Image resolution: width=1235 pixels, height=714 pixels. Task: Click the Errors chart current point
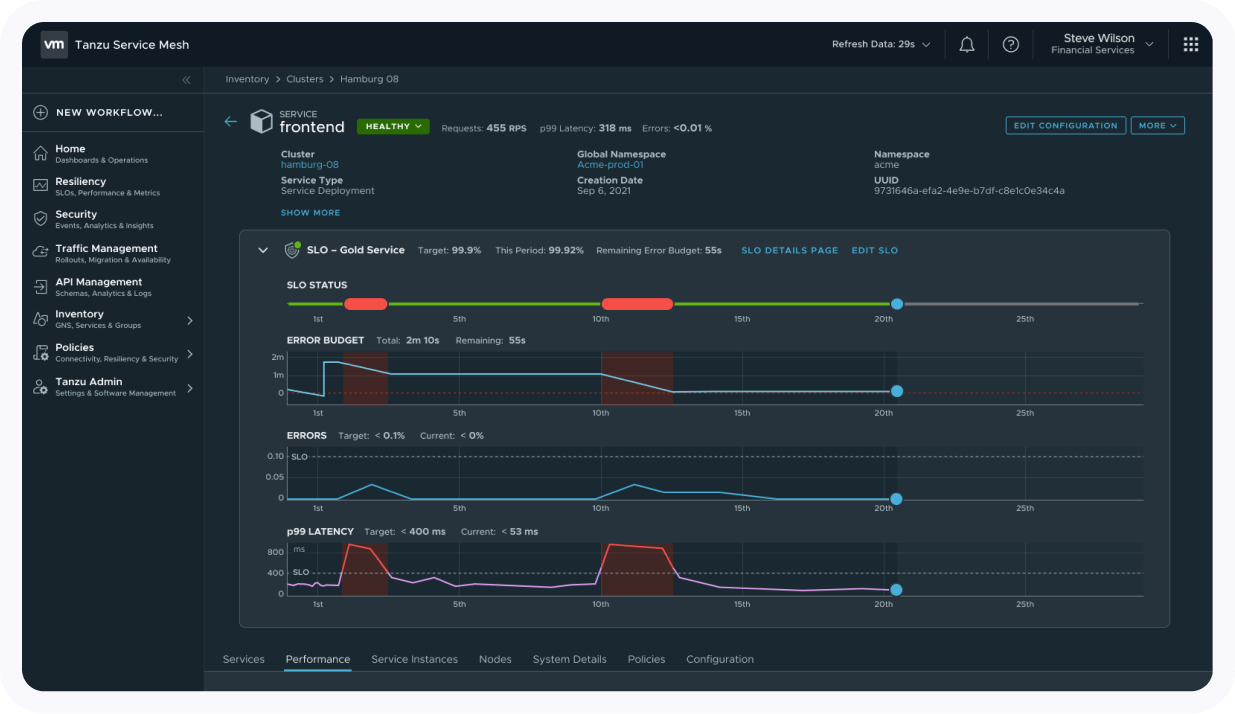[x=897, y=498]
